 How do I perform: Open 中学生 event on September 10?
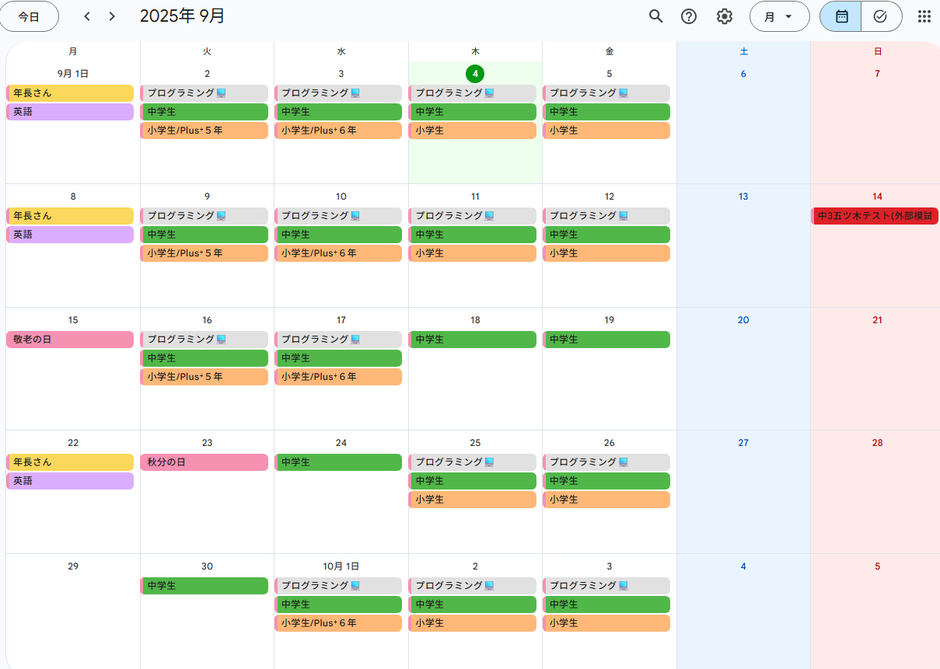338,234
